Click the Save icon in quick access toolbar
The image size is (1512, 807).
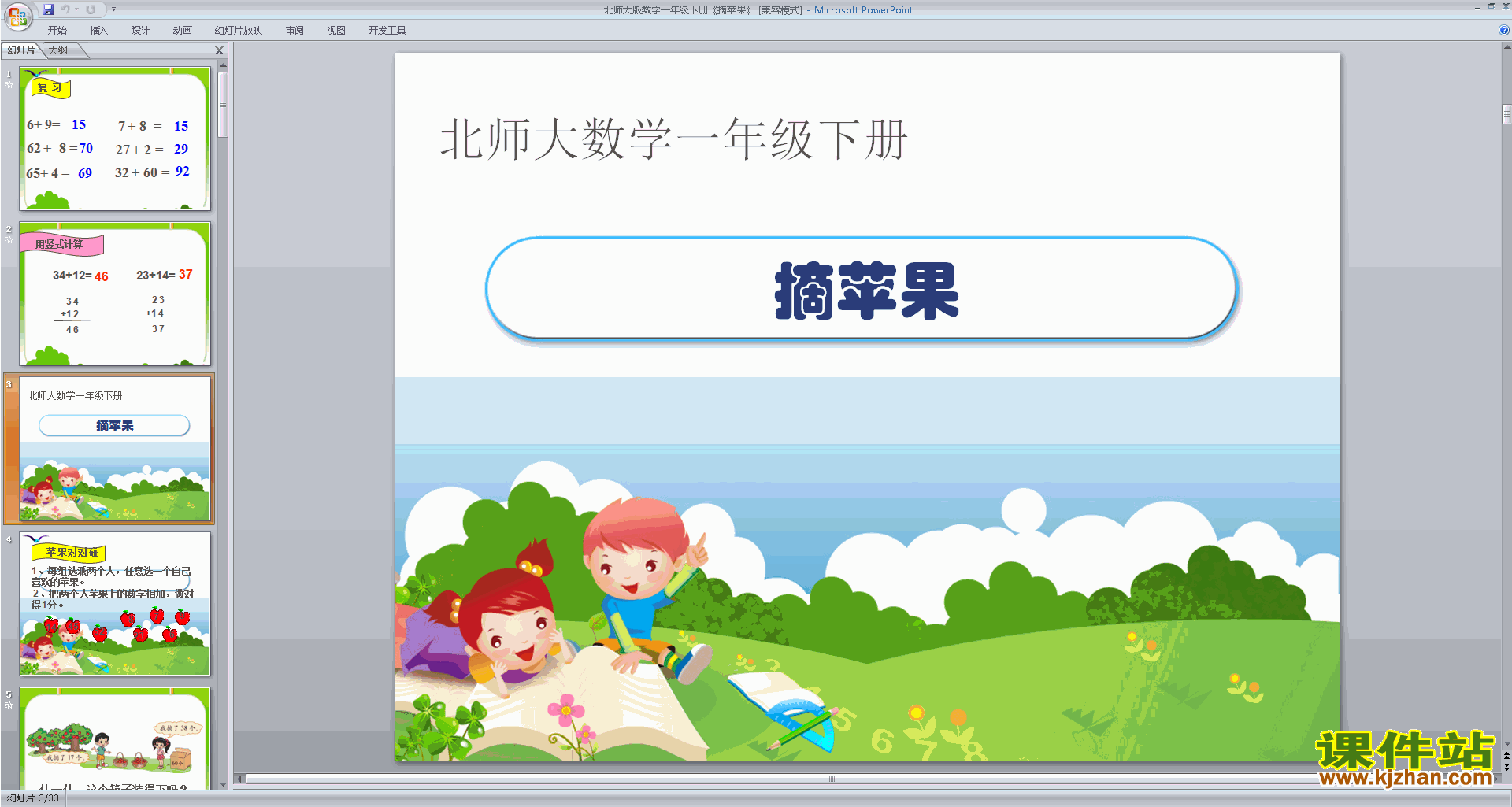click(x=48, y=9)
